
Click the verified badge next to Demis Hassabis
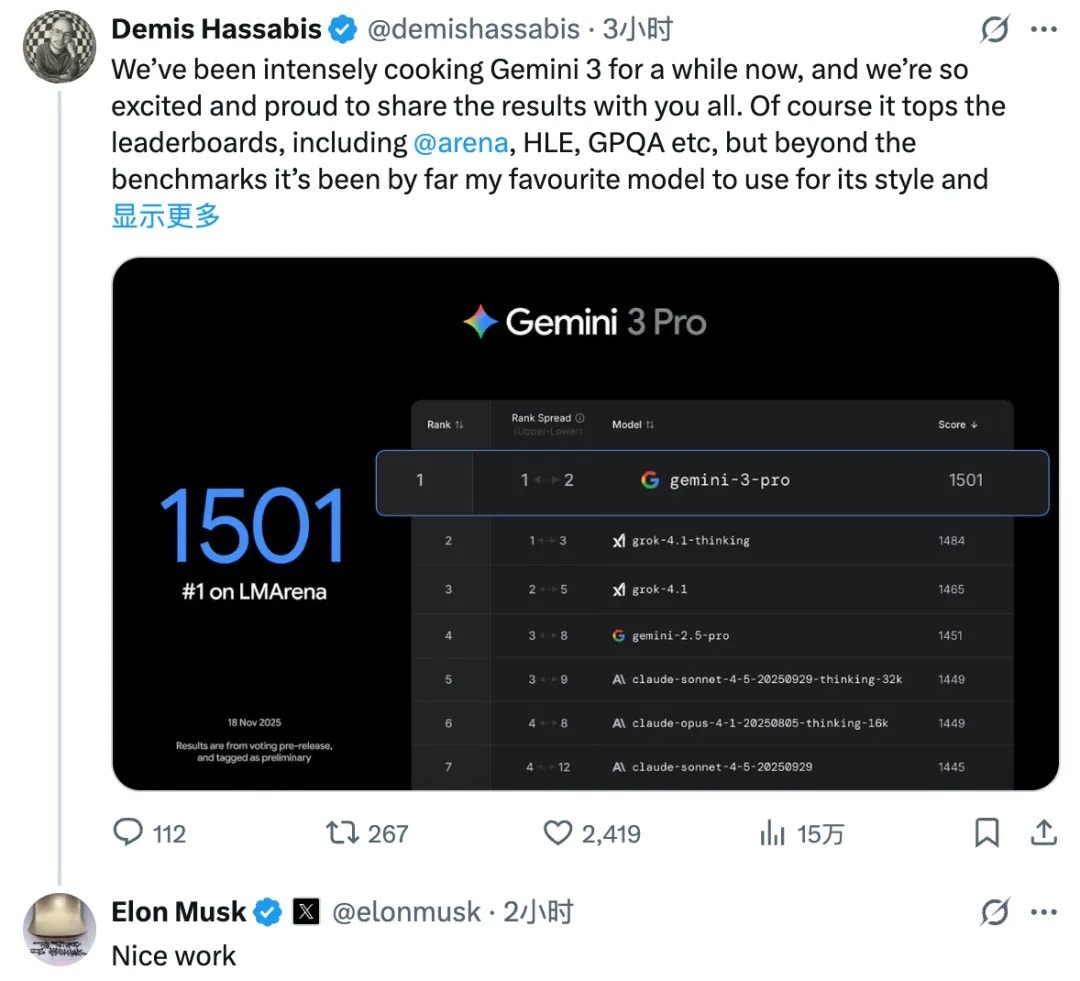[x=341, y=29]
